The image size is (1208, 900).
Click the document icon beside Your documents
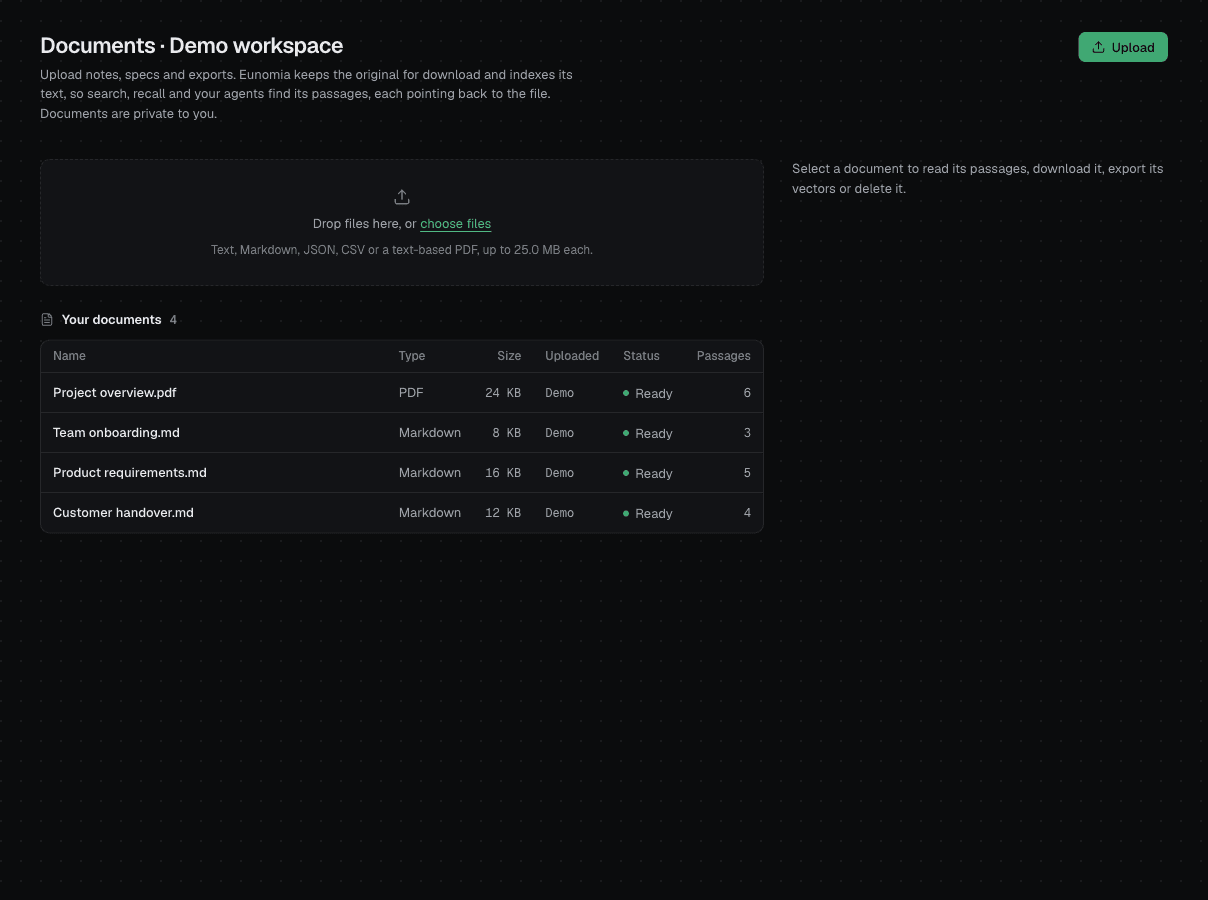click(x=47, y=320)
